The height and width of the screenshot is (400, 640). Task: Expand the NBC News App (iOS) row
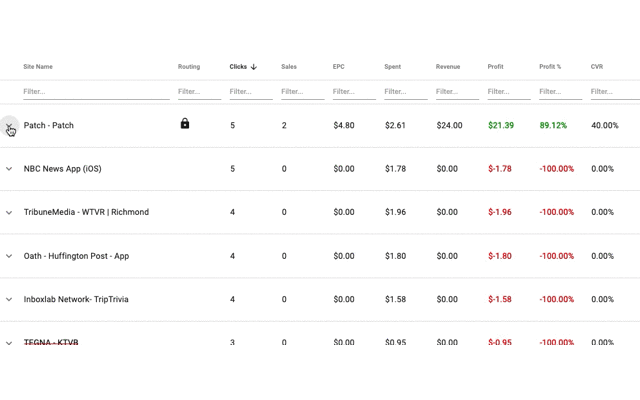tap(9, 169)
